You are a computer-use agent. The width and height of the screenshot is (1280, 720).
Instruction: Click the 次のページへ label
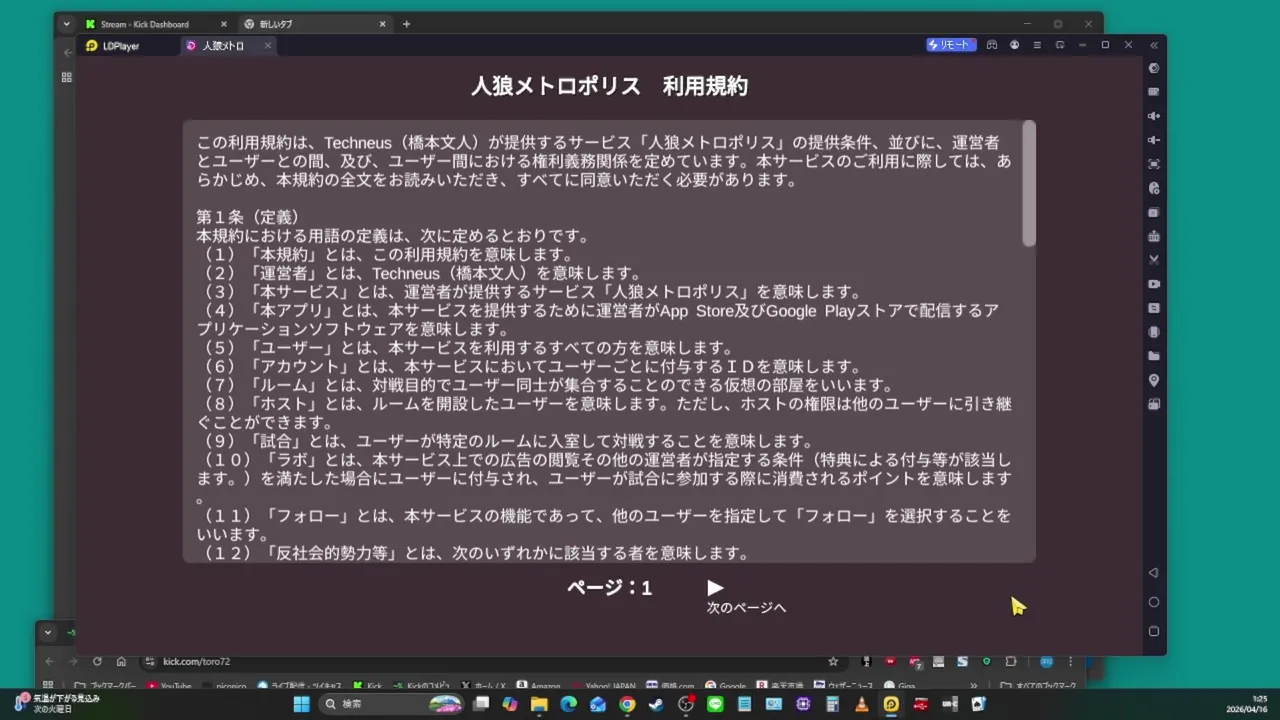click(x=746, y=608)
